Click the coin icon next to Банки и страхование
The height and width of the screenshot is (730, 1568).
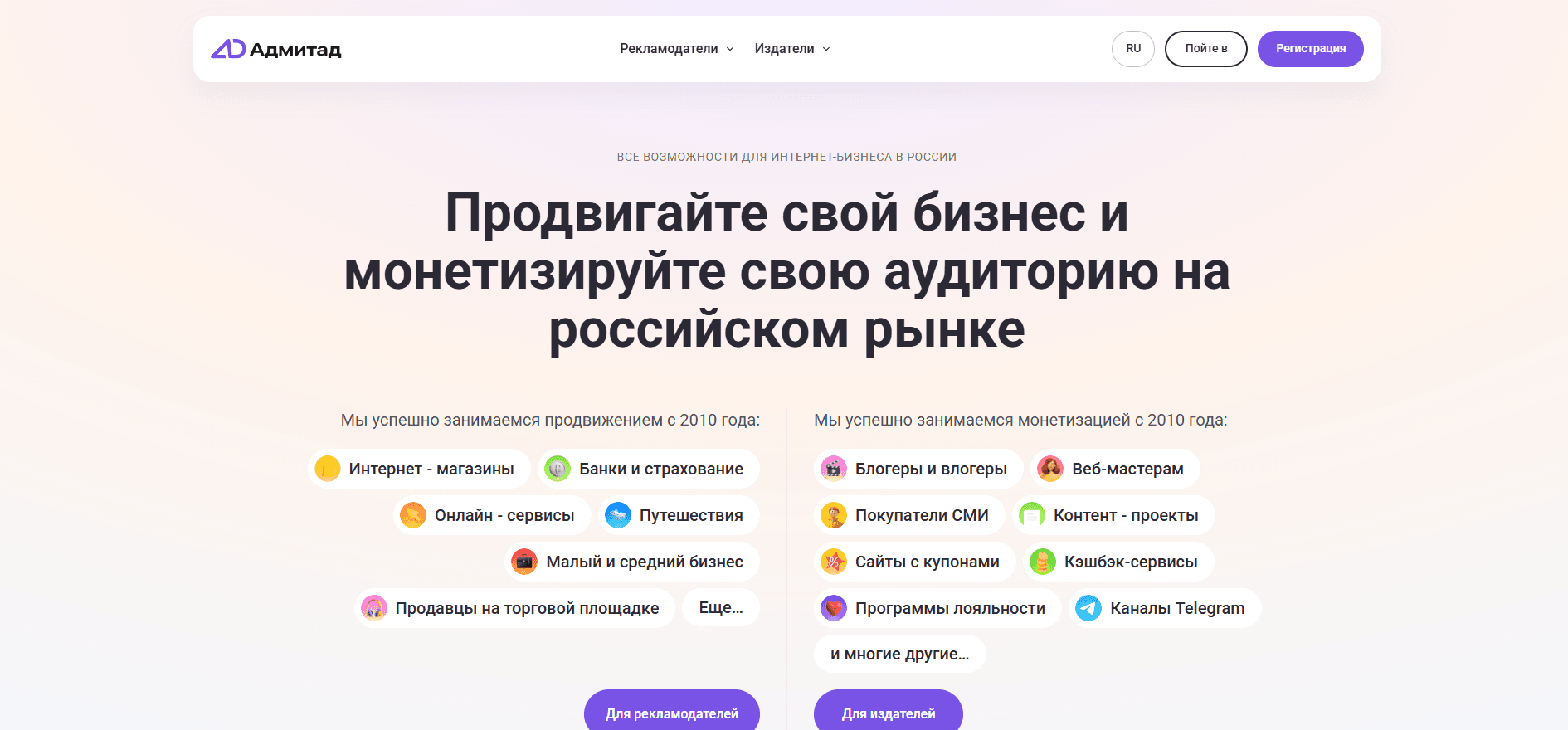pyautogui.click(x=558, y=469)
